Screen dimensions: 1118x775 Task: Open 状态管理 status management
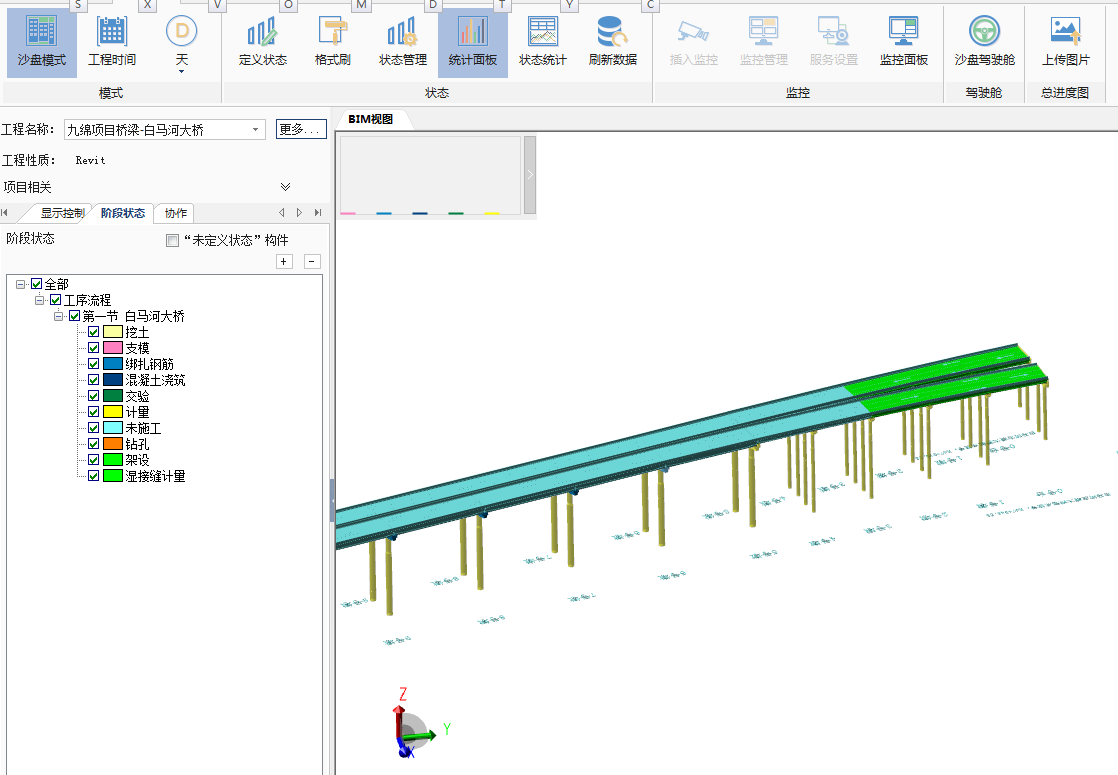point(403,41)
